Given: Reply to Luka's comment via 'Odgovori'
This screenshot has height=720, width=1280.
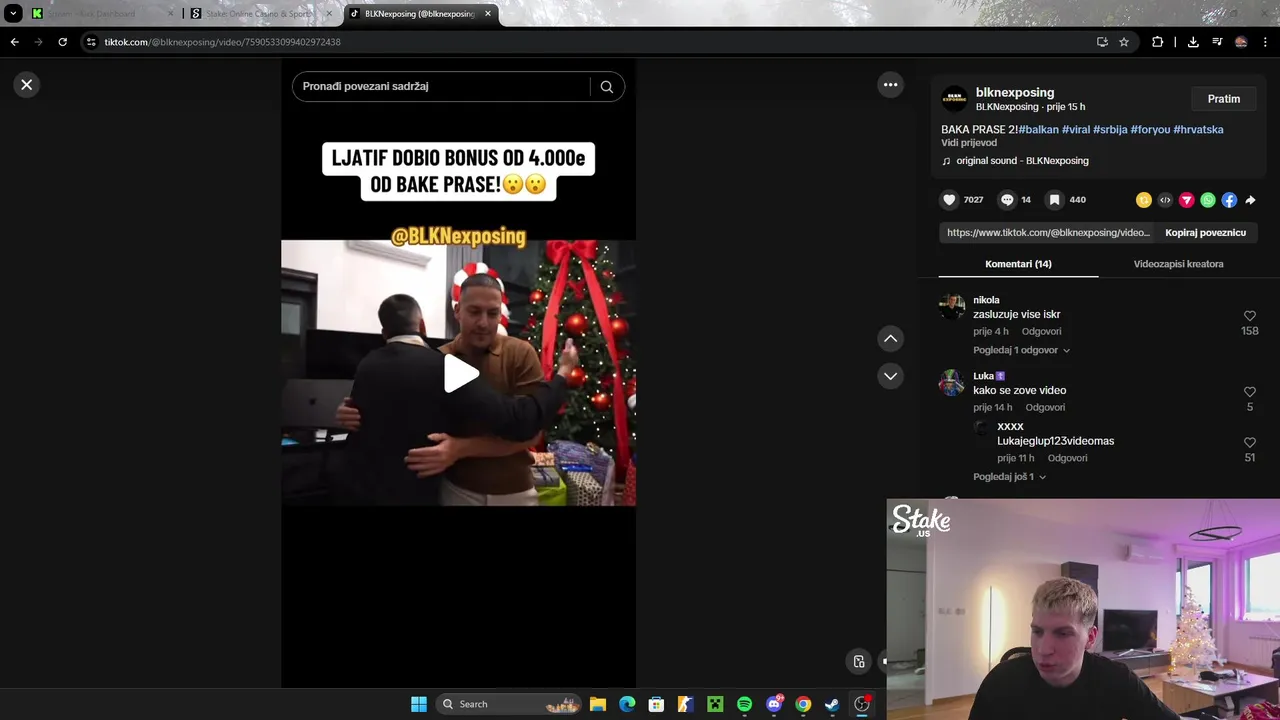Looking at the screenshot, I should click(1045, 407).
